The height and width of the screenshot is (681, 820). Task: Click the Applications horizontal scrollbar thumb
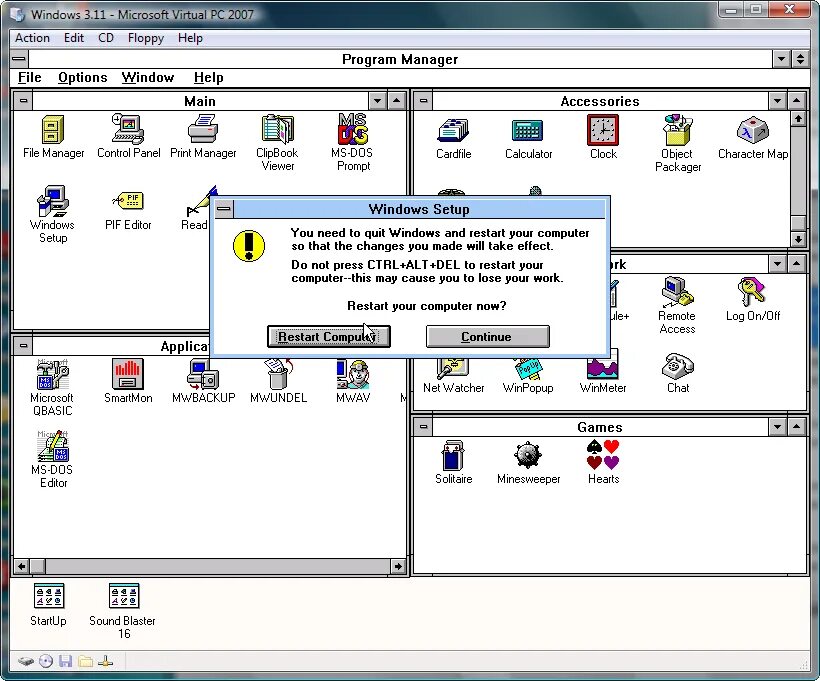(38, 566)
